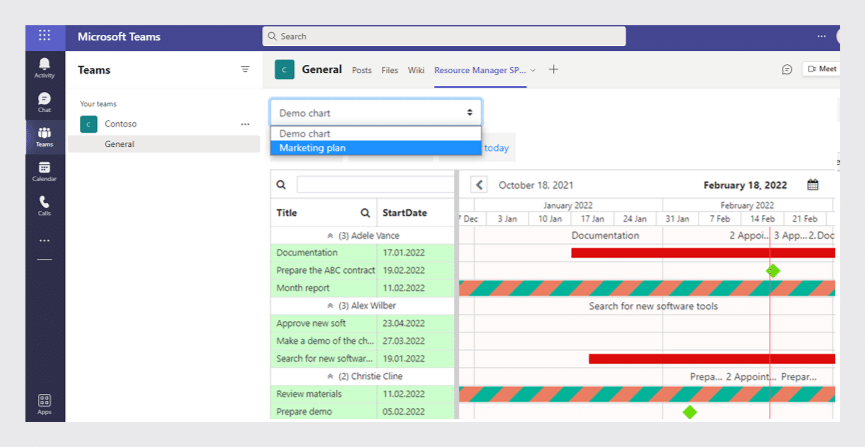
Task: Click the magnifier in Title column header
Action: (365, 213)
